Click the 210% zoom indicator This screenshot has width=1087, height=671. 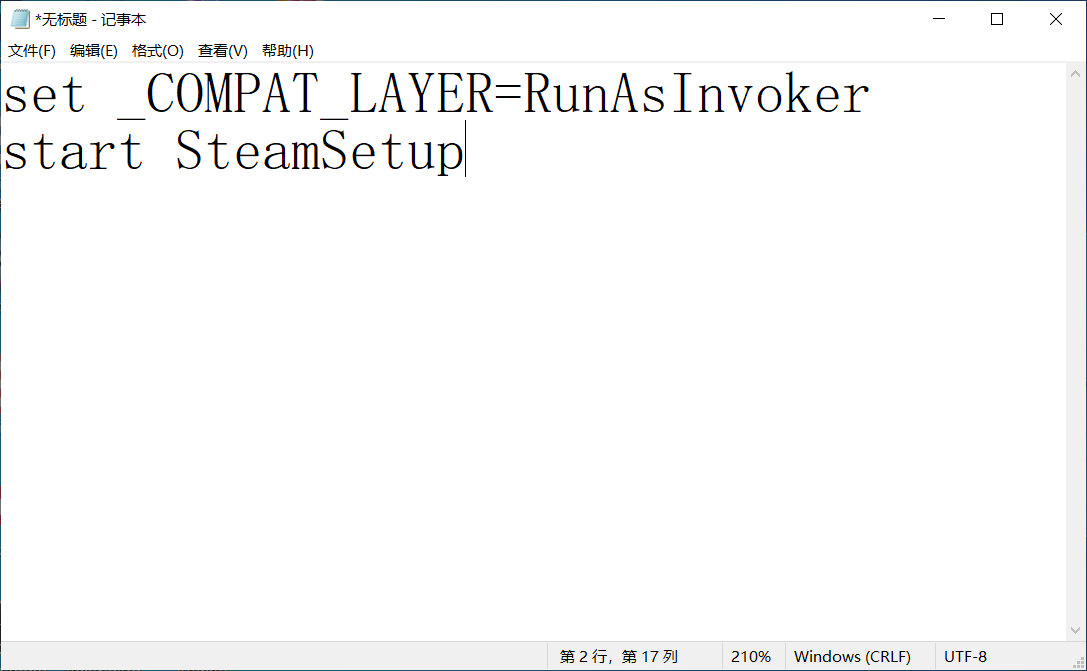[x=751, y=656]
